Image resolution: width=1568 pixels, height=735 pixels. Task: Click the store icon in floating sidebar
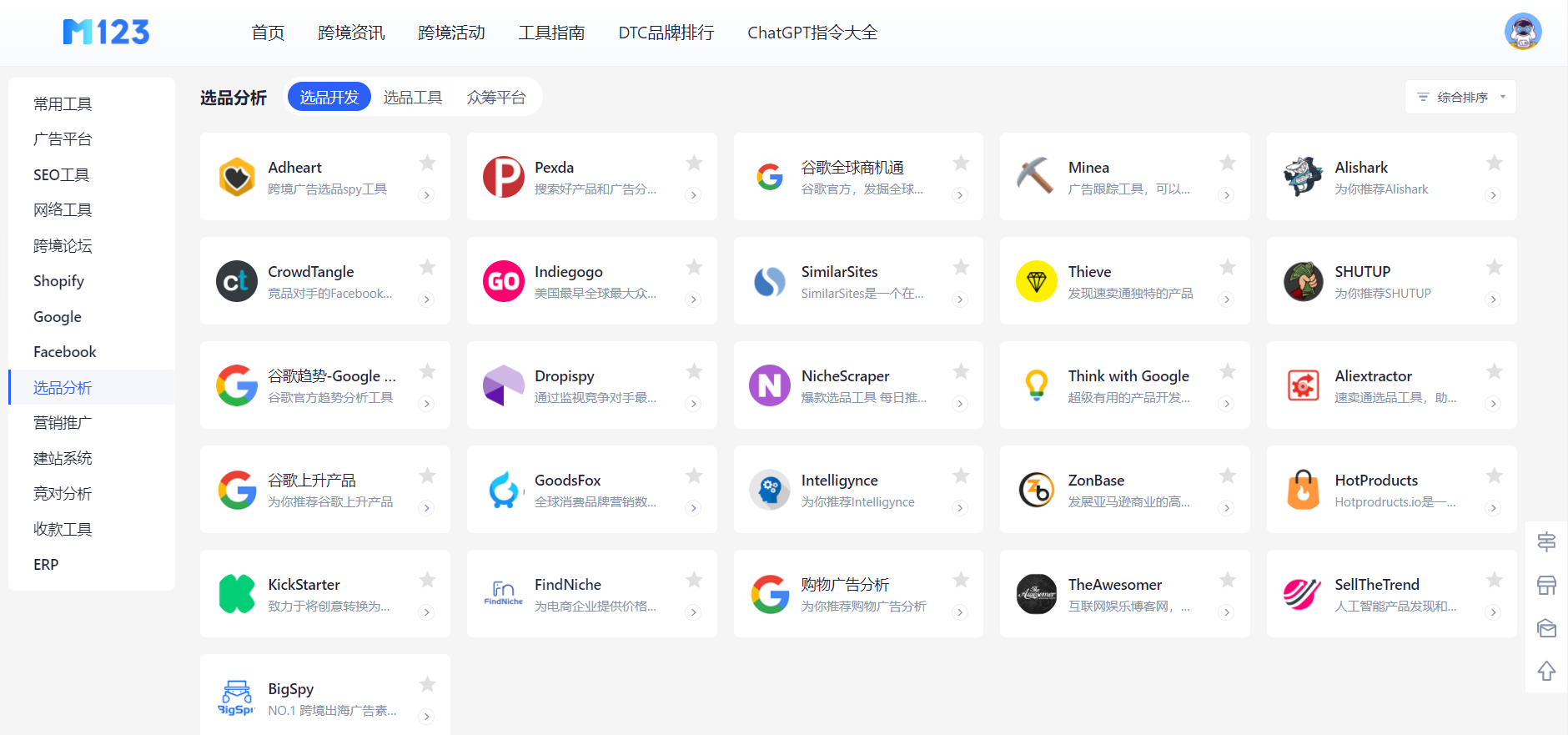(x=1546, y=585)
